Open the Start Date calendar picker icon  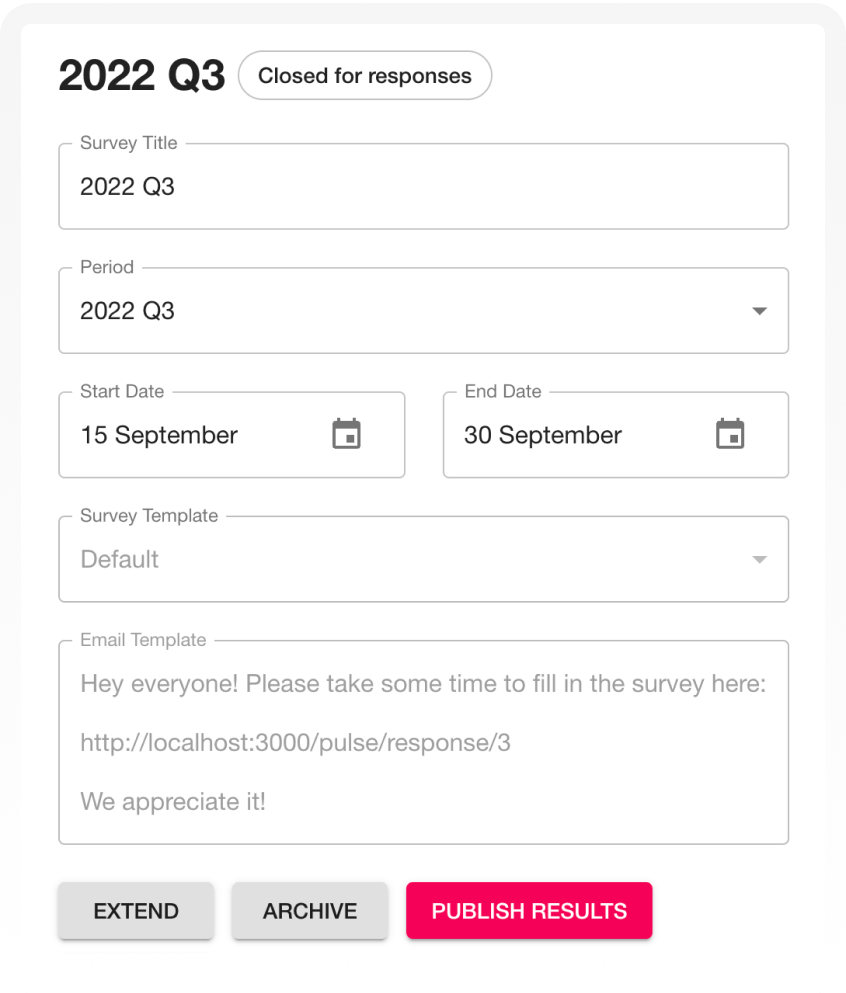click(x=346, y=434)
